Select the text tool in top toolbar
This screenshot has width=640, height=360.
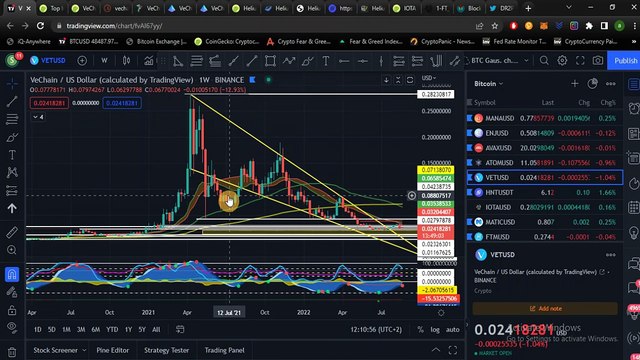(326, 61)
